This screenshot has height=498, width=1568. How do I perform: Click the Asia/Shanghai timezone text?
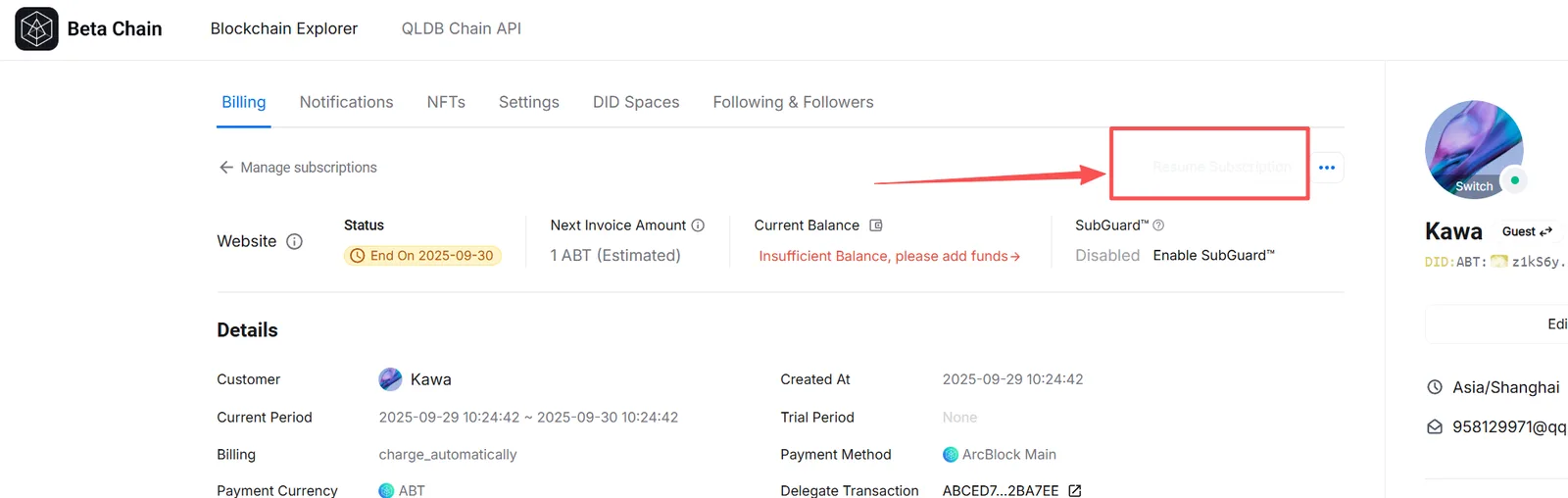1506,387
